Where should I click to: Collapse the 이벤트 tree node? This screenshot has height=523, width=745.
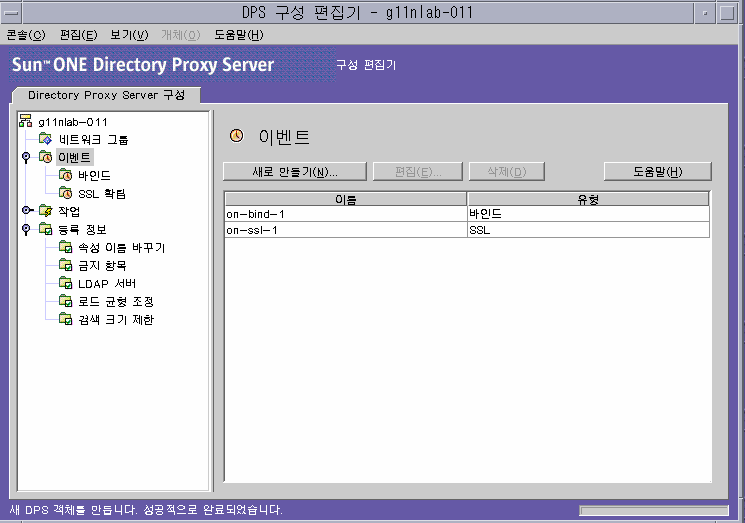tap(26, 157)
